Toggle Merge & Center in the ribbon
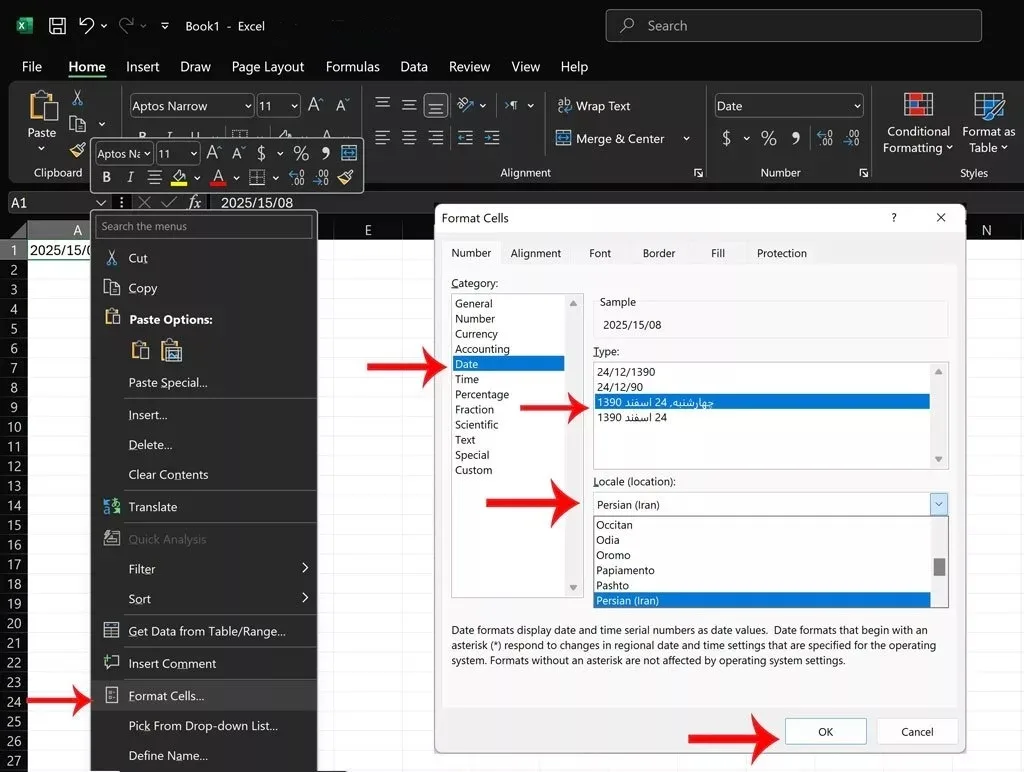Viewport: 1024px width, 772px height. point(610,138)
